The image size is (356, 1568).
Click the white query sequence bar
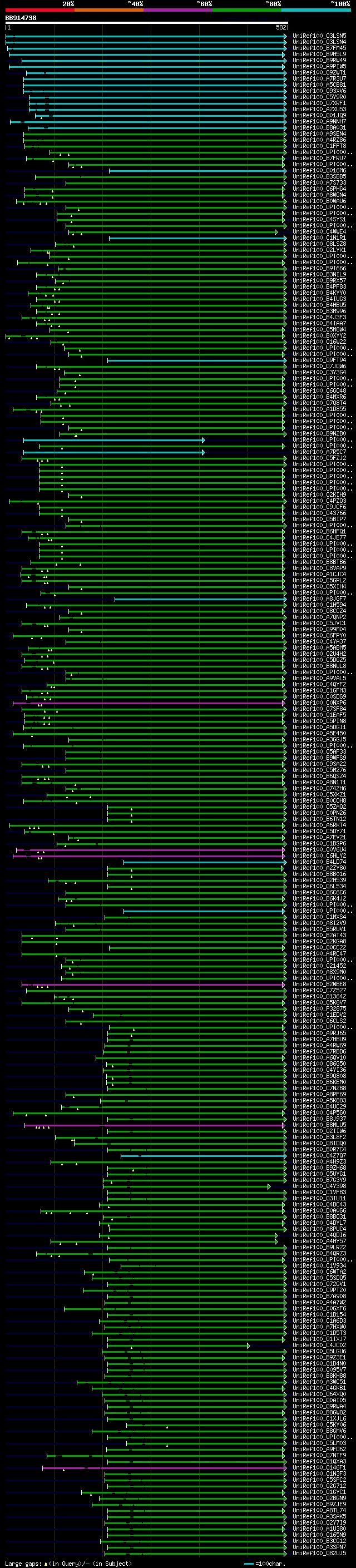tap(146, 23)
